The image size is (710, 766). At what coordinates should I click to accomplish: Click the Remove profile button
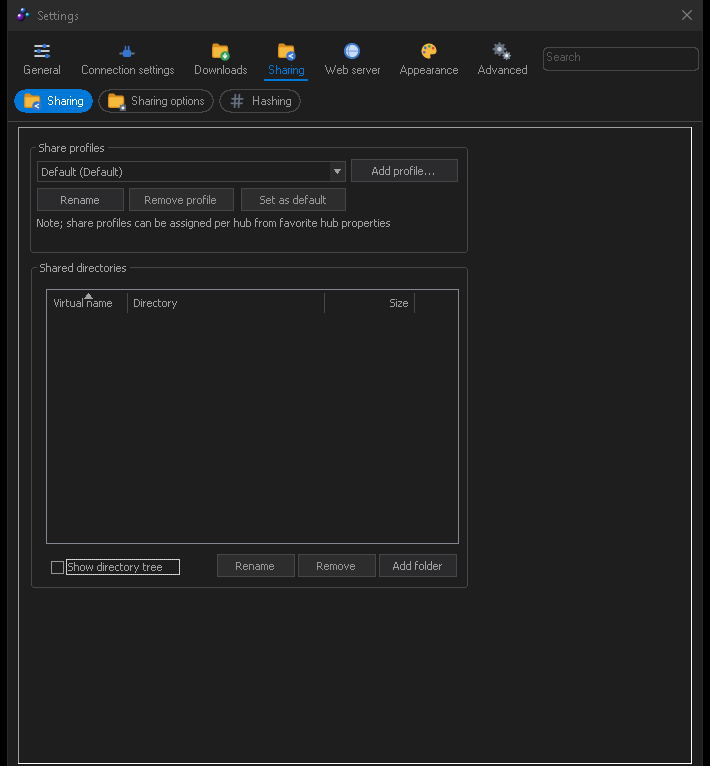coord(181,200)
